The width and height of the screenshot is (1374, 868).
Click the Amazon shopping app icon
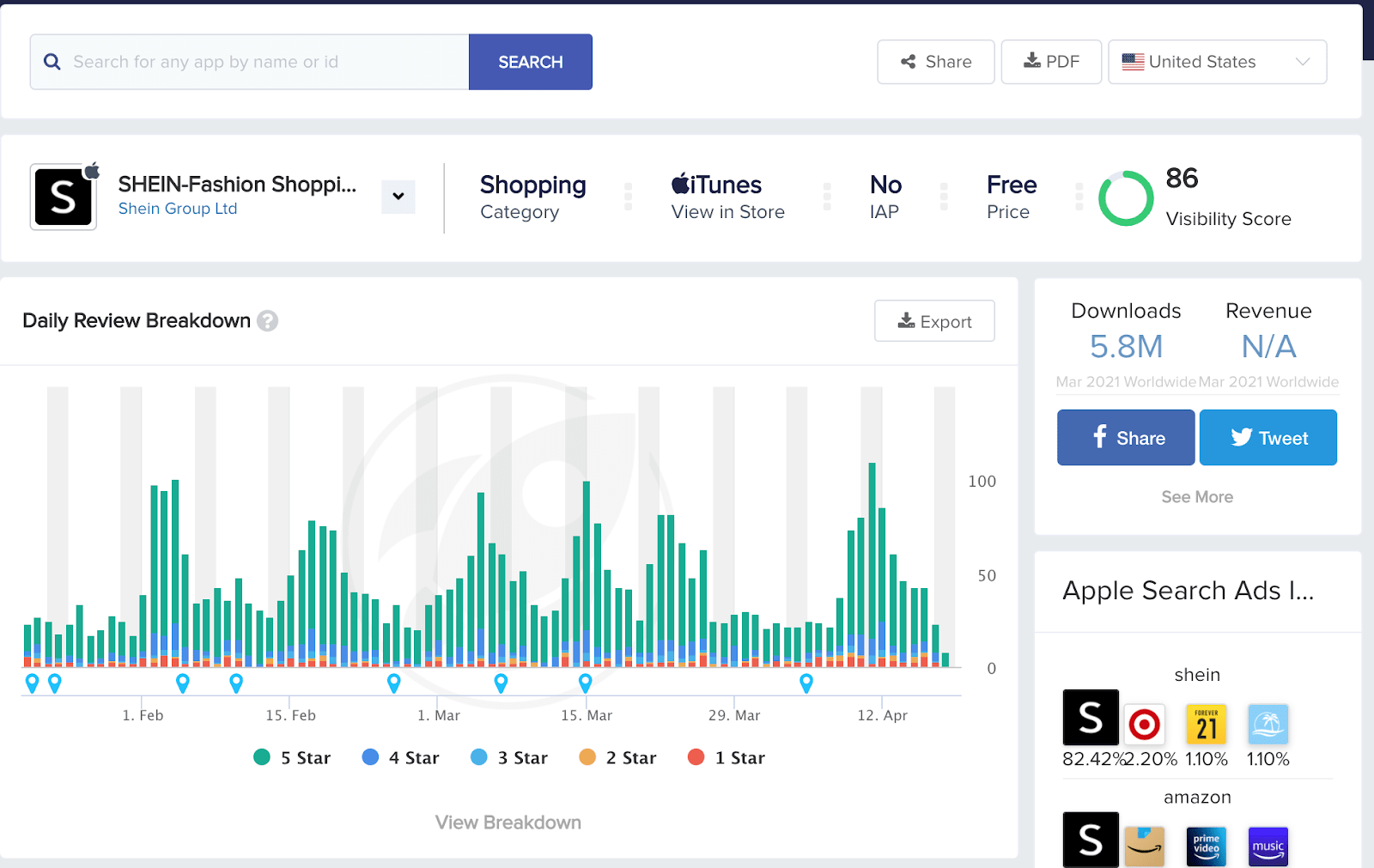point(1145,847)
